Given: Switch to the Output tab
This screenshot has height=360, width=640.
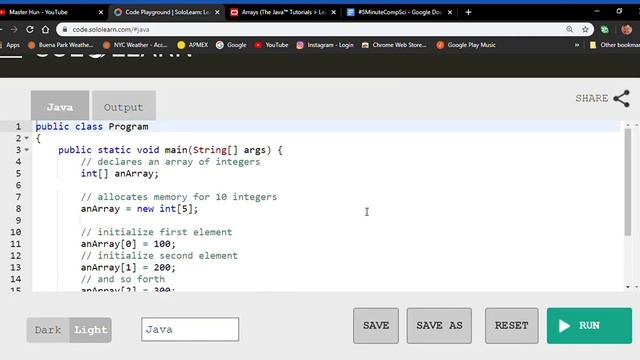Looking at the screenshot, I should (x=124, y=106).
